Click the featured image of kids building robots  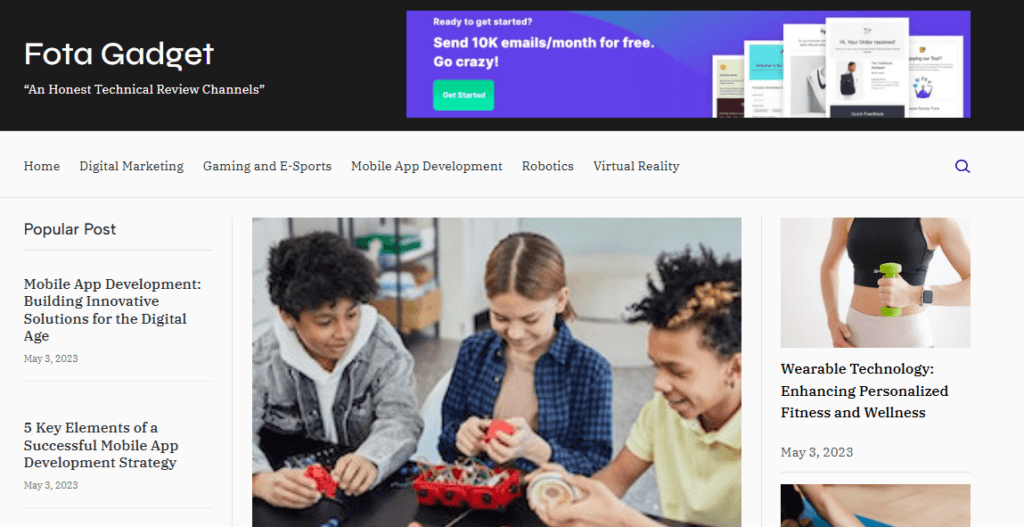click(496, 372)
